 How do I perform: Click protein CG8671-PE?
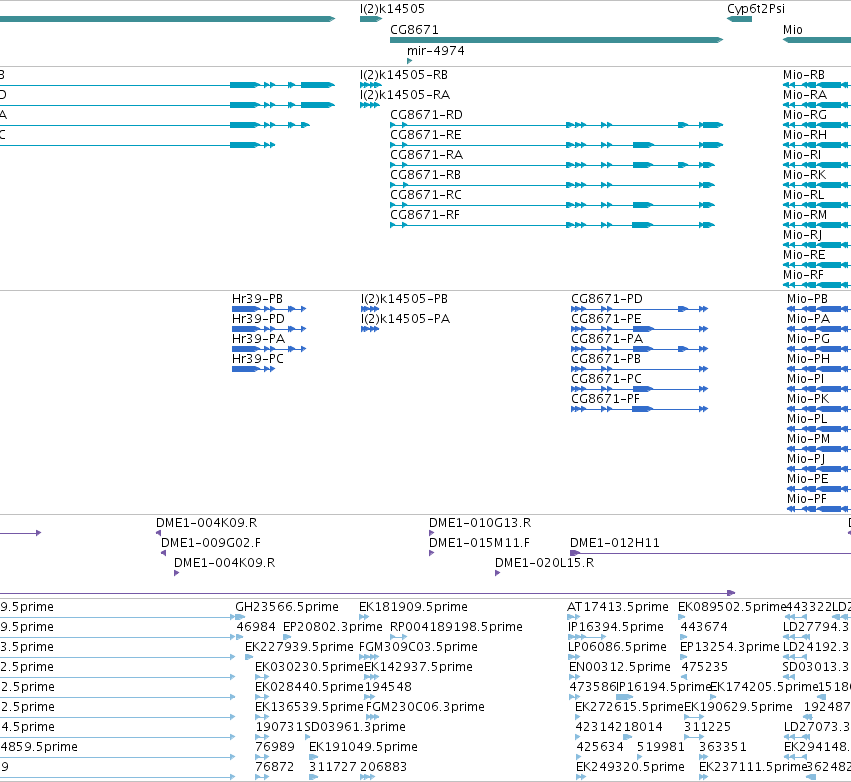pyautogui.click(x=606, y=319)
